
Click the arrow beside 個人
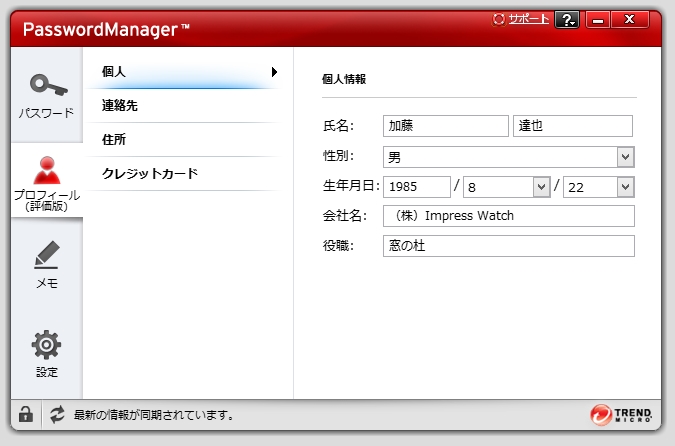click(274, 72)
